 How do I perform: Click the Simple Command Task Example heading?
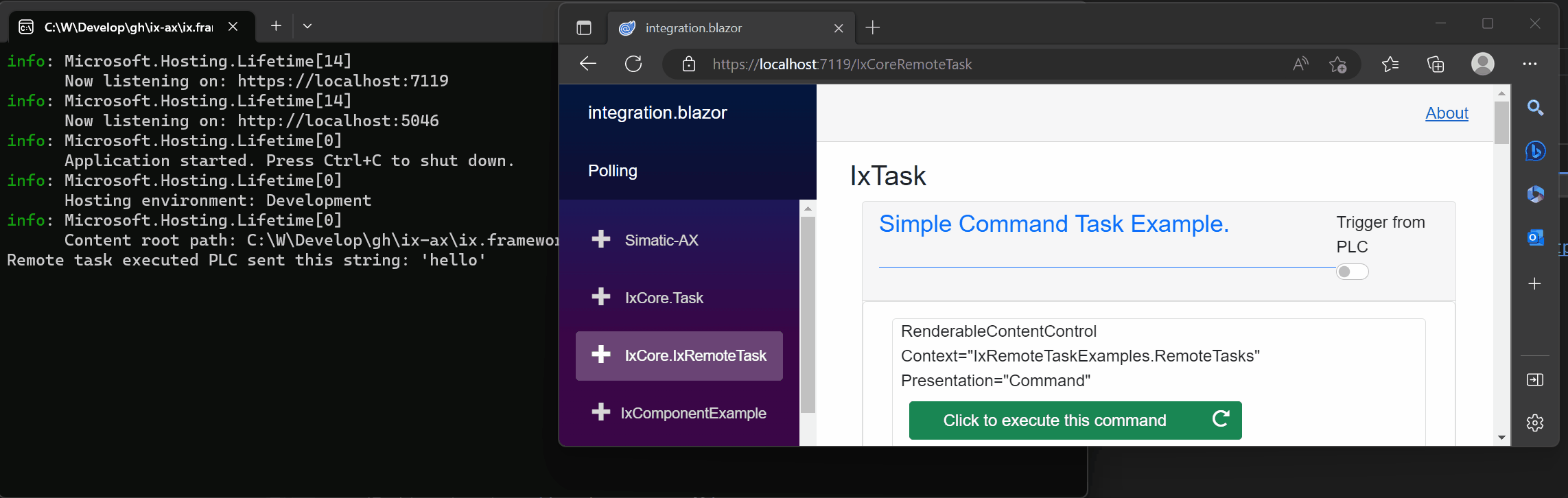(x=1054, y=224)
